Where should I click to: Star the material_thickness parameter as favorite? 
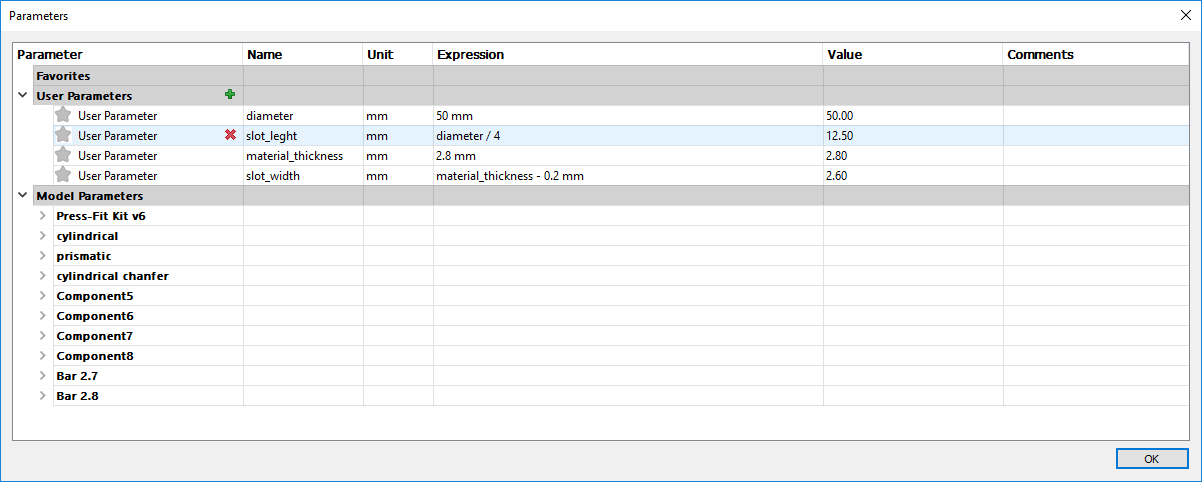pyautogui.click(x=63, y=155)
